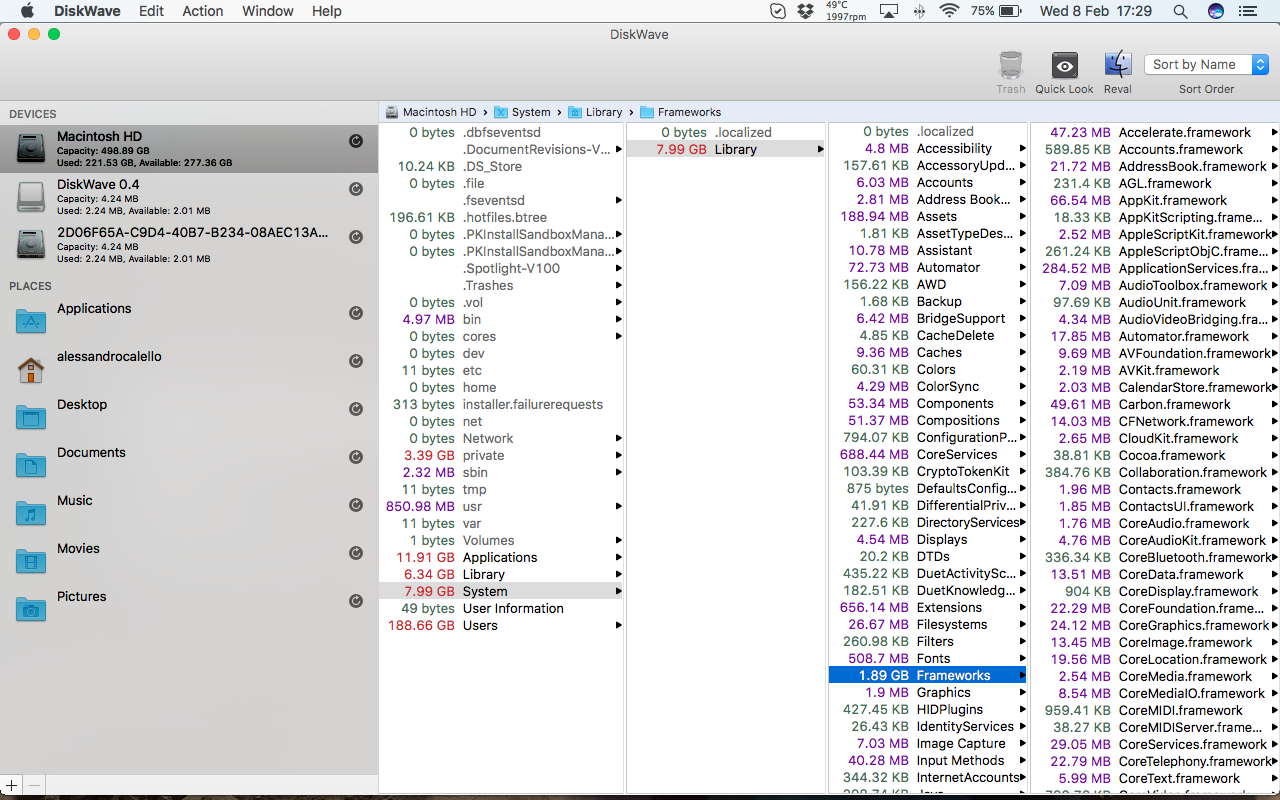Refresh the Macintosh HD device size

tap(355, 141)
